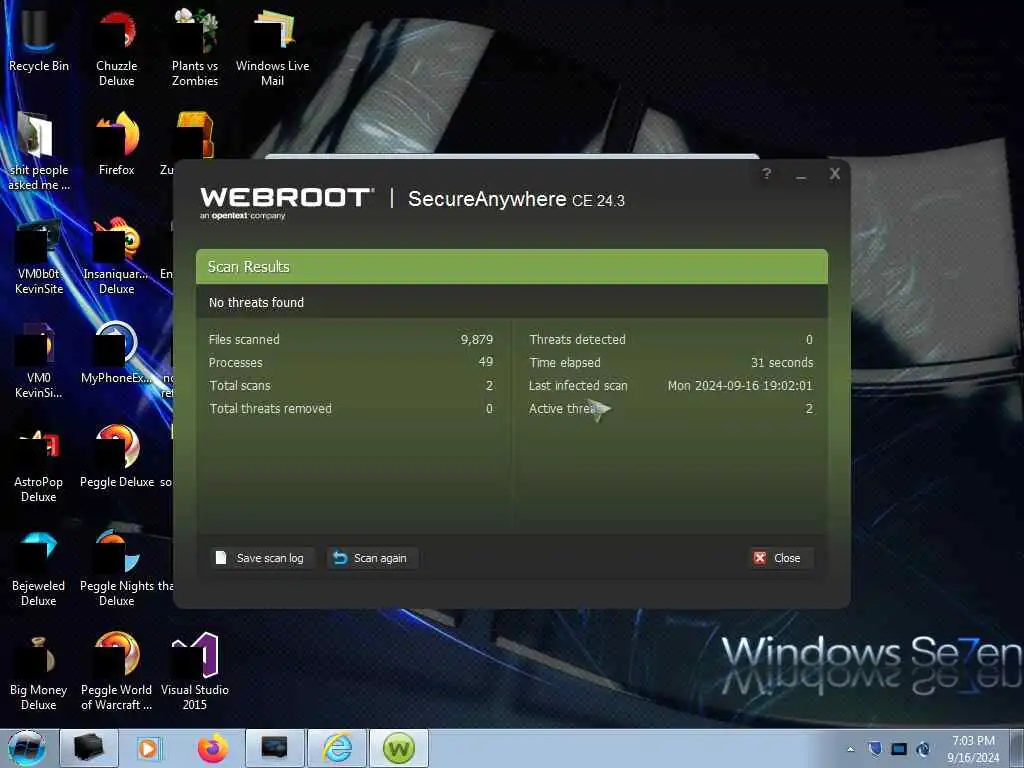
Task: Select the Peggle Nights Deluxe desktop icon
Action: click(x=116, y=568)
